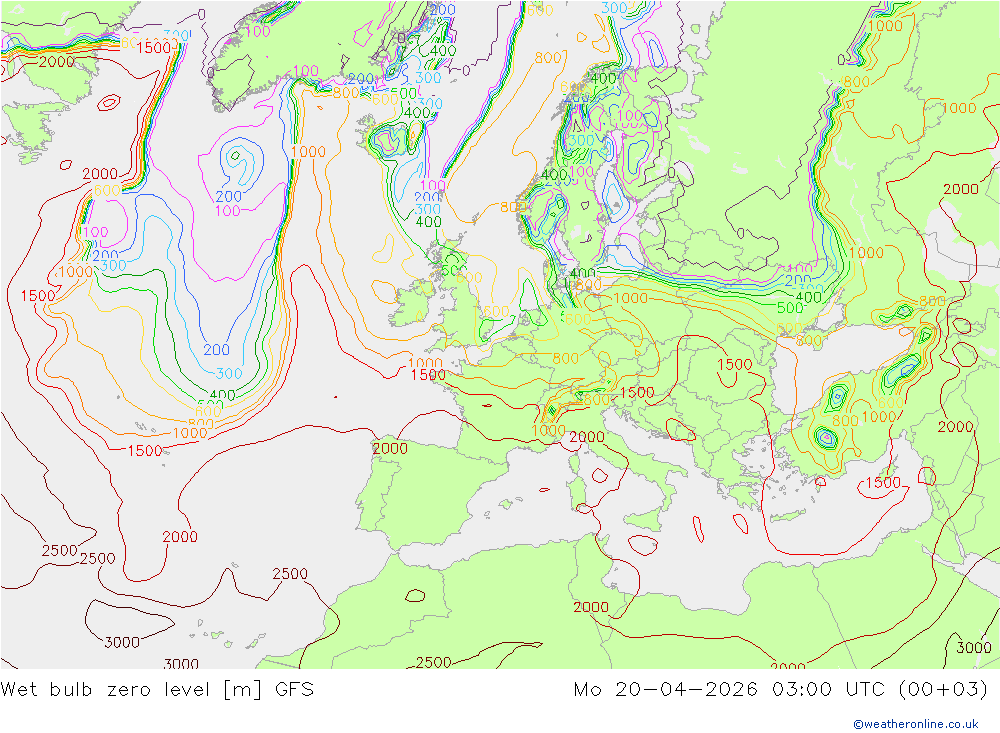Click the 800 contour label over Germany
This screenshot has height=733, width=1000.
[565, 359]
